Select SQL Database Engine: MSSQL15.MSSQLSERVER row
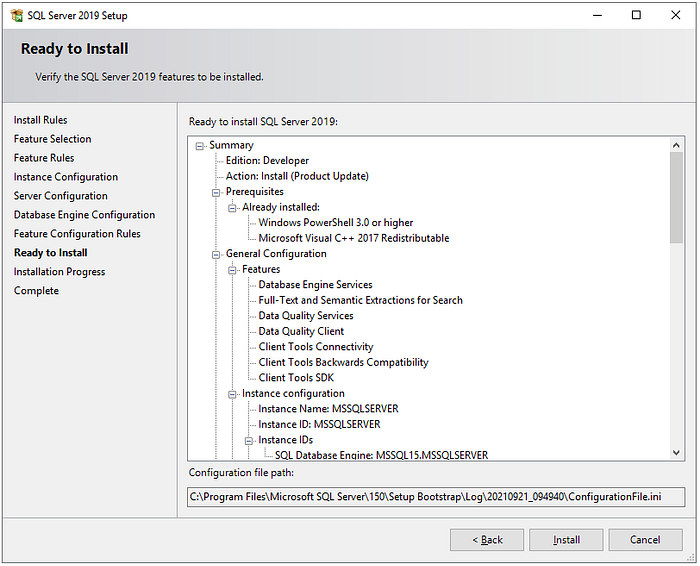Image resolution: width=700 pixels, height=566 pixels. (381, 455)
